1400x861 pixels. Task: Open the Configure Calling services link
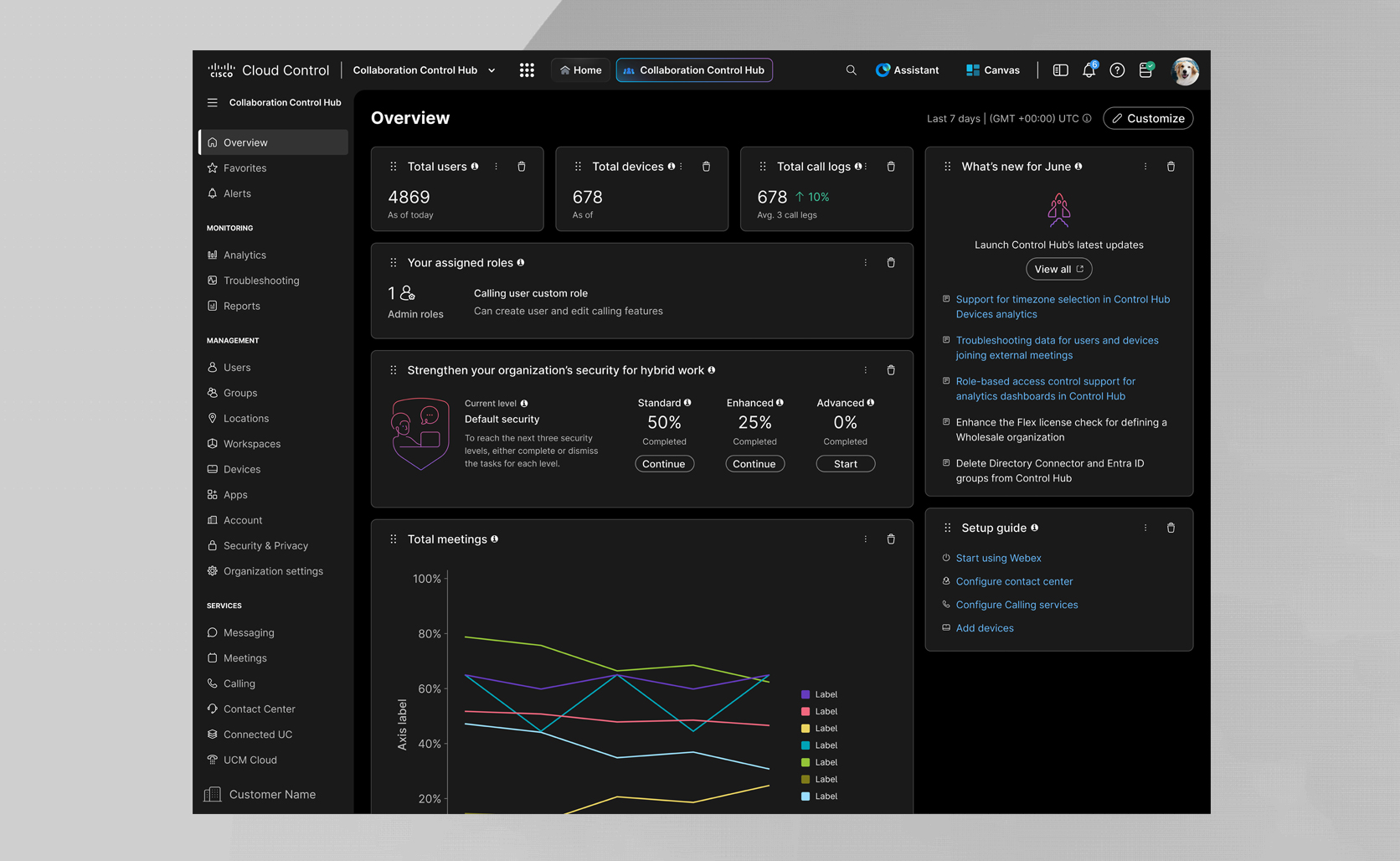[x=1017, y=605]
